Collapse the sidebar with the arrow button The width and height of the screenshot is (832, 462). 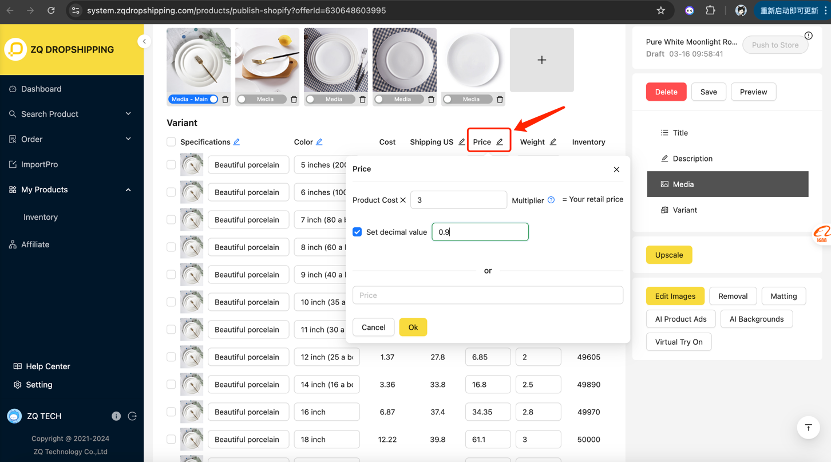click(144, 41)
